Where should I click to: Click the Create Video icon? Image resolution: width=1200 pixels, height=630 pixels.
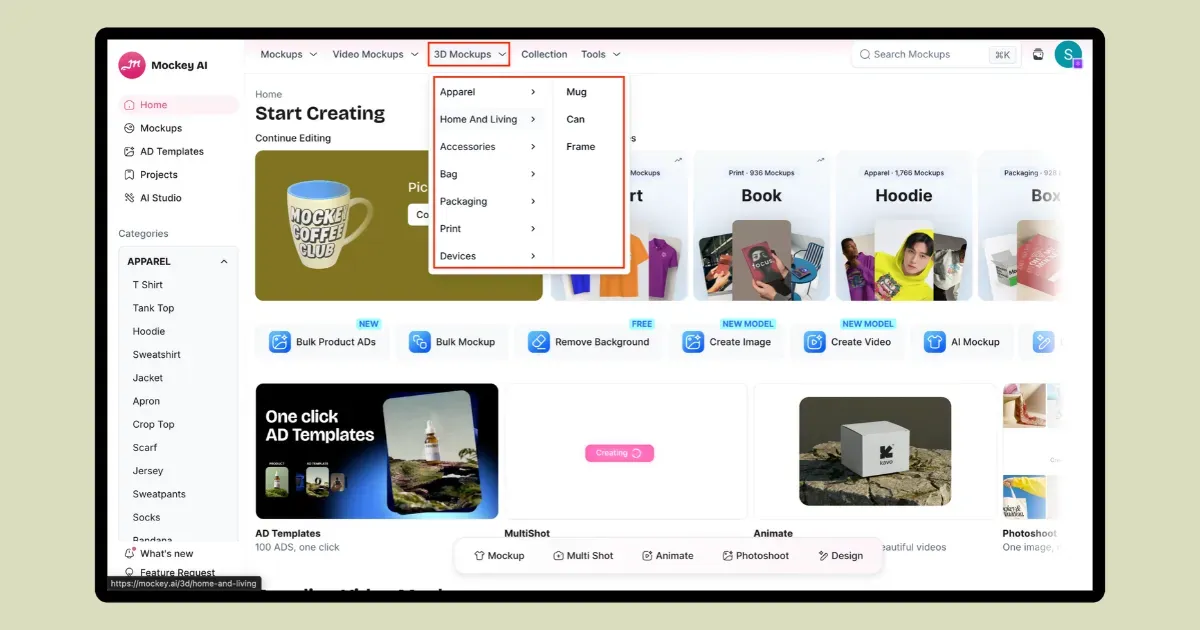click(815, 342)
